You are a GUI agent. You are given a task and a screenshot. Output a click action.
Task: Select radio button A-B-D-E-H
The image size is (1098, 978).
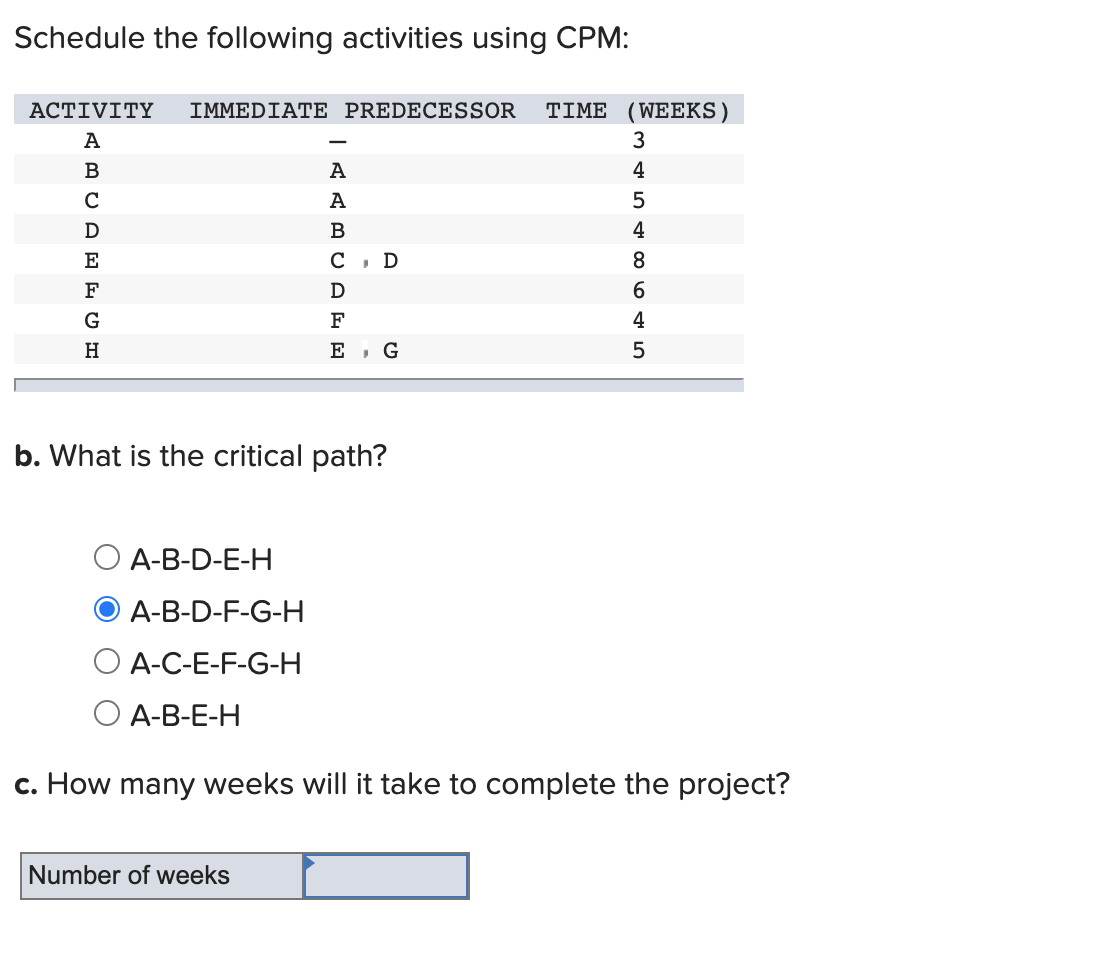106,557
